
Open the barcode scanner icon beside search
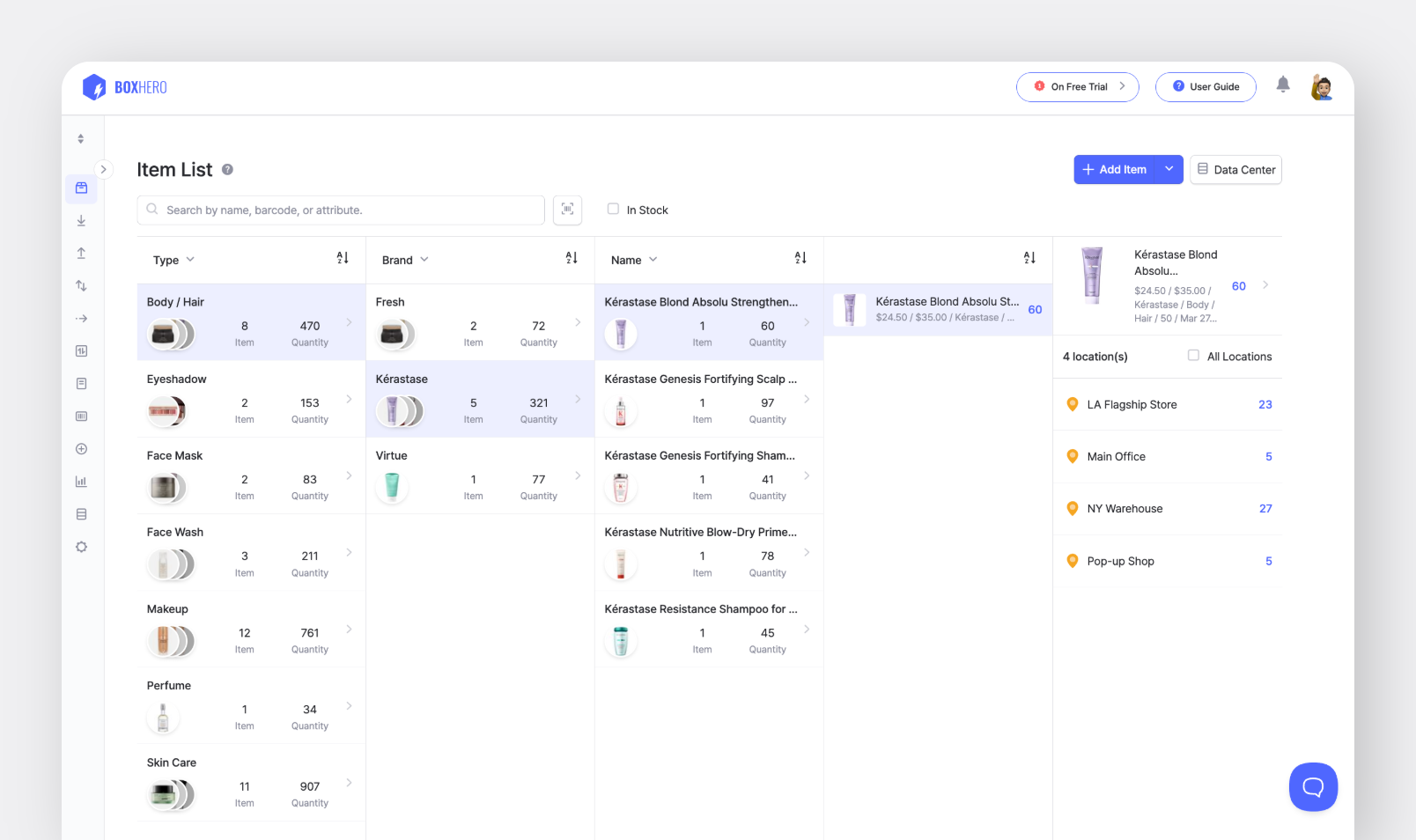tap(567, 210)
